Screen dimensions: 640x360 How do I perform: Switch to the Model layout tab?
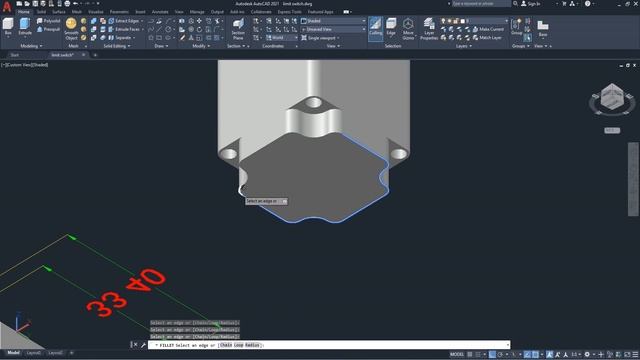[x=13, y=353]
